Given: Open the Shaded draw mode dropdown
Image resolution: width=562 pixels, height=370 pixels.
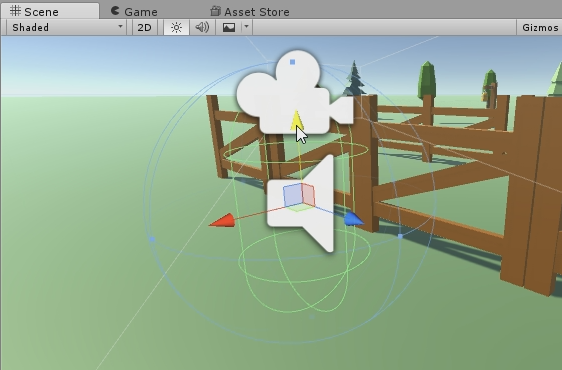Looking at the screenshot, I should [66, 27].
